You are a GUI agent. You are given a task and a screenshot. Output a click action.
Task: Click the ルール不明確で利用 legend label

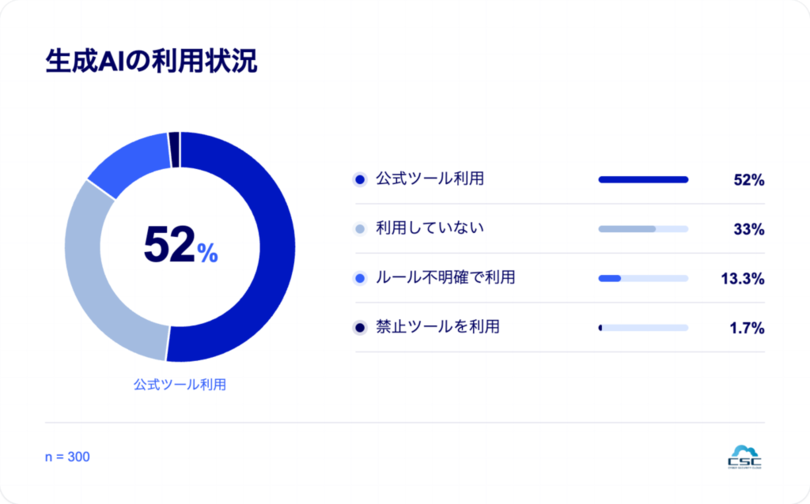[445, 278]
